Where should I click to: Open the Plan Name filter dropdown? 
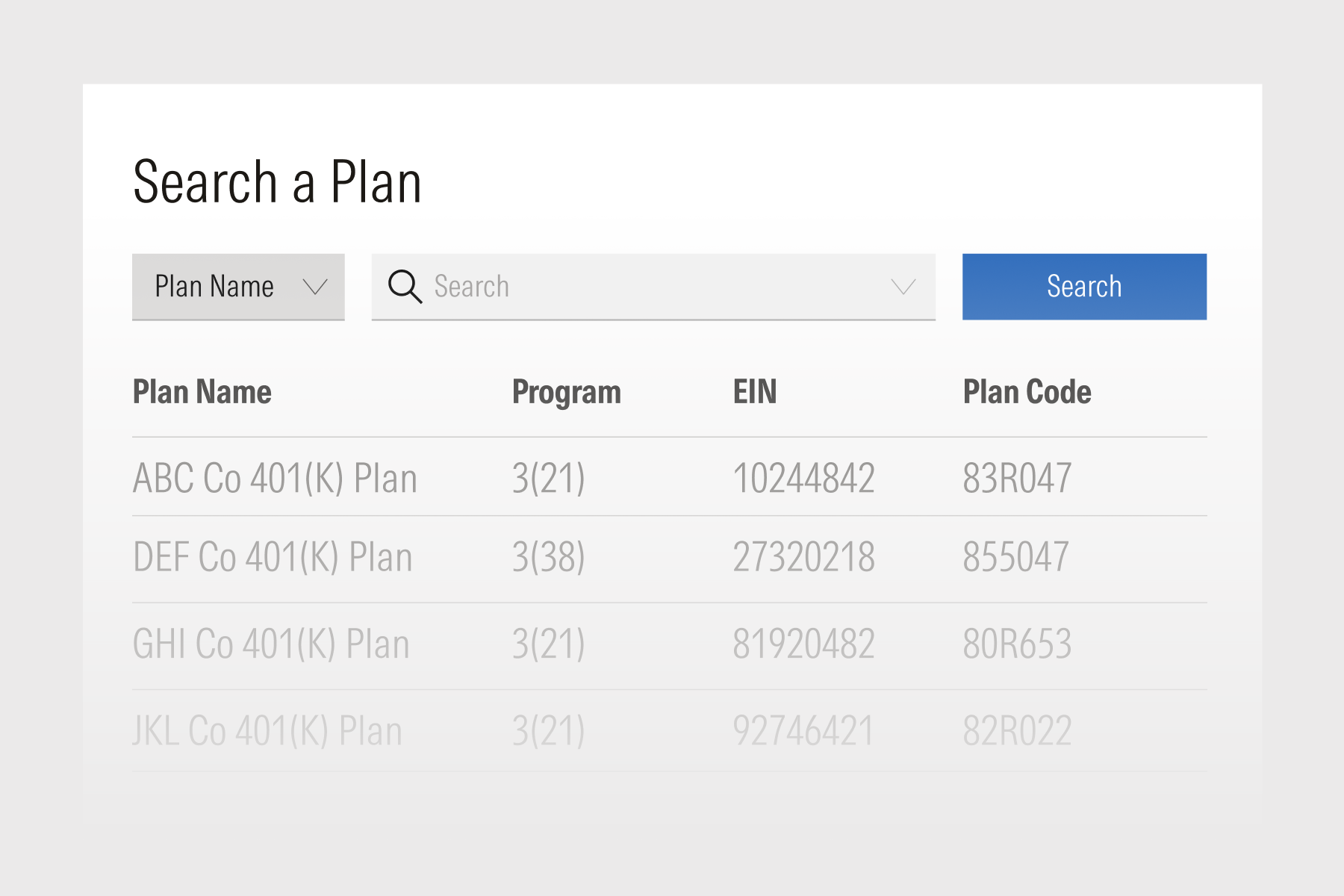tap(237, 286)
